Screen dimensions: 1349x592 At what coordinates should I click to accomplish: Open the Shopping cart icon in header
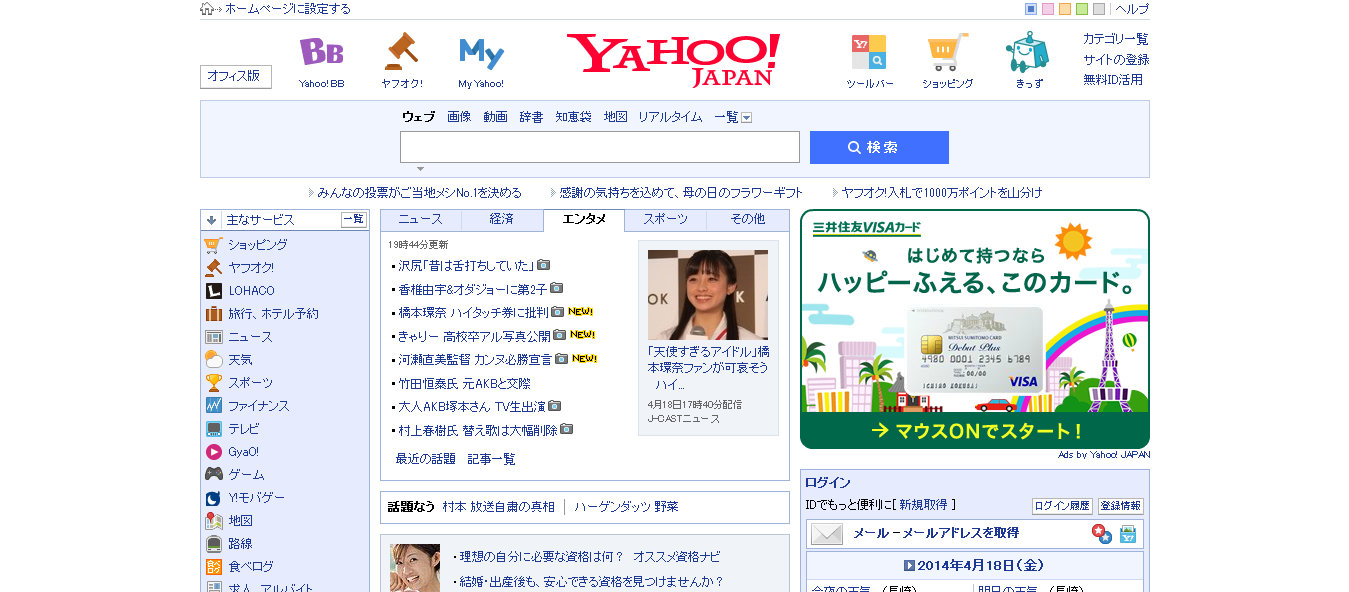point(947,52)
